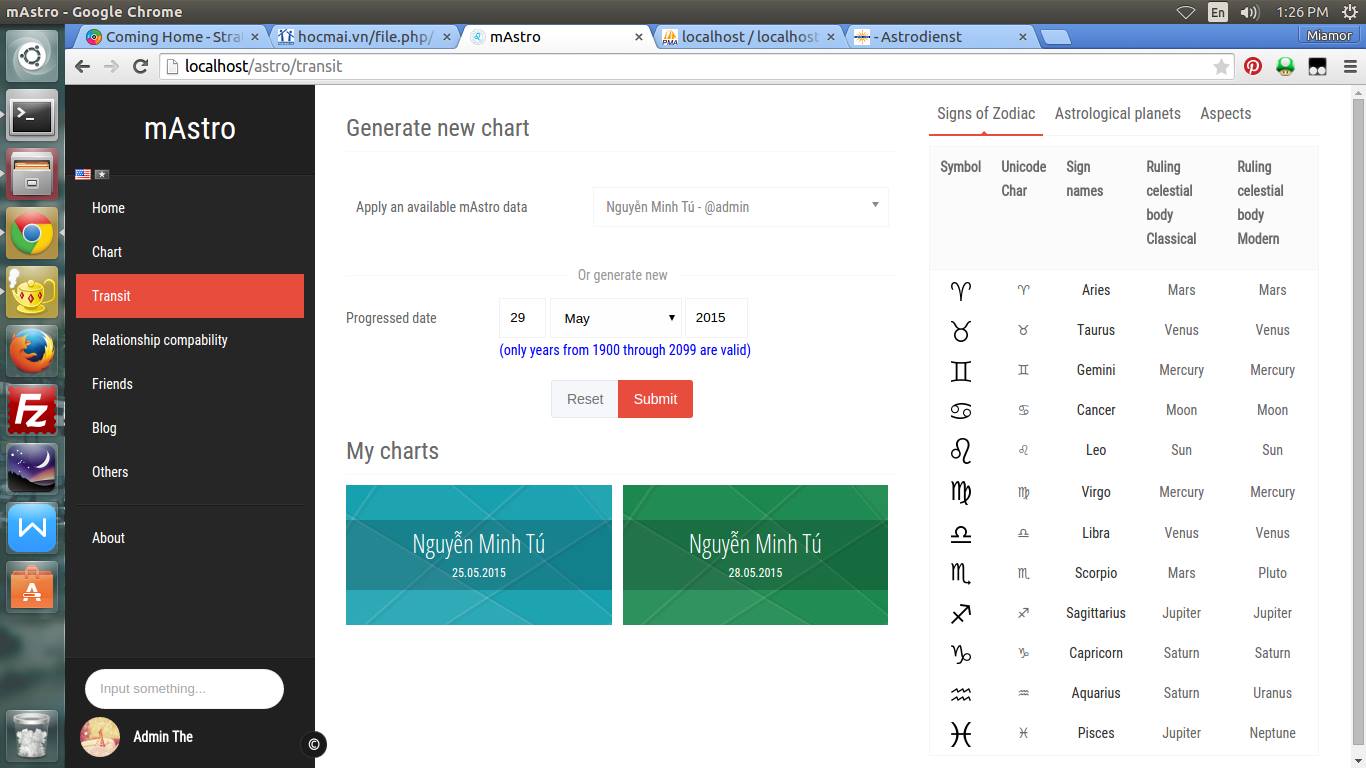Click the progressed year input field
Image resolution: width=1366 pixels, height=768 pixels.
pyautogui.click(x=715, y=318)
